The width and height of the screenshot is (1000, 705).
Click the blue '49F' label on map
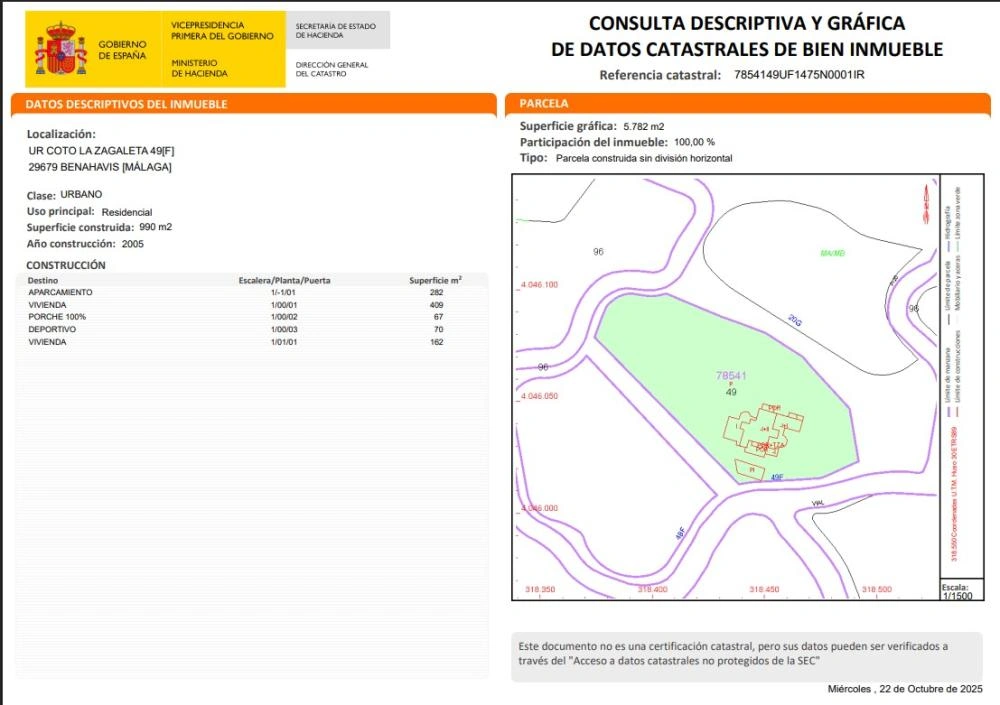(777, 477)
